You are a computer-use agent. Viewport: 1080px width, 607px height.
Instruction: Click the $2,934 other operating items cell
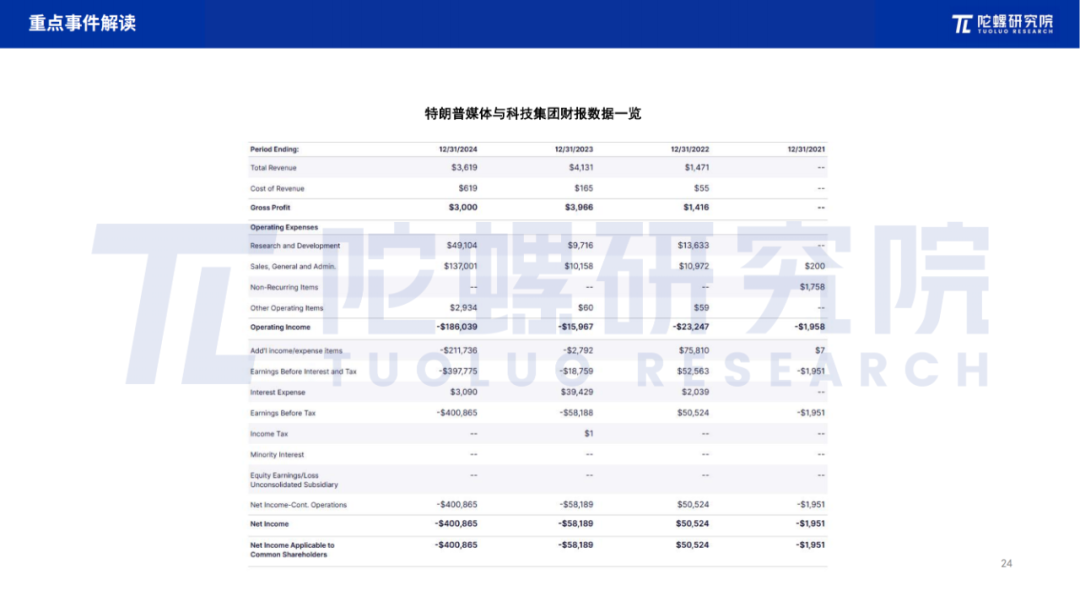(x=463, y=308)
